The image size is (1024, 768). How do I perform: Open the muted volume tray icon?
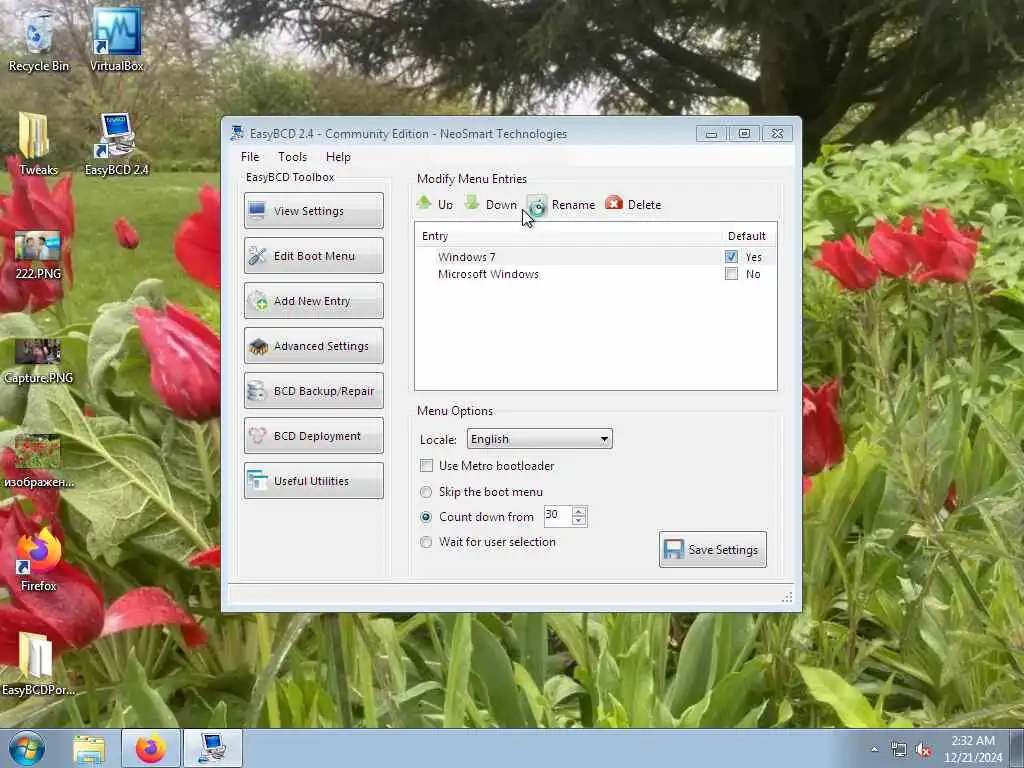click(x=923, y=750)
